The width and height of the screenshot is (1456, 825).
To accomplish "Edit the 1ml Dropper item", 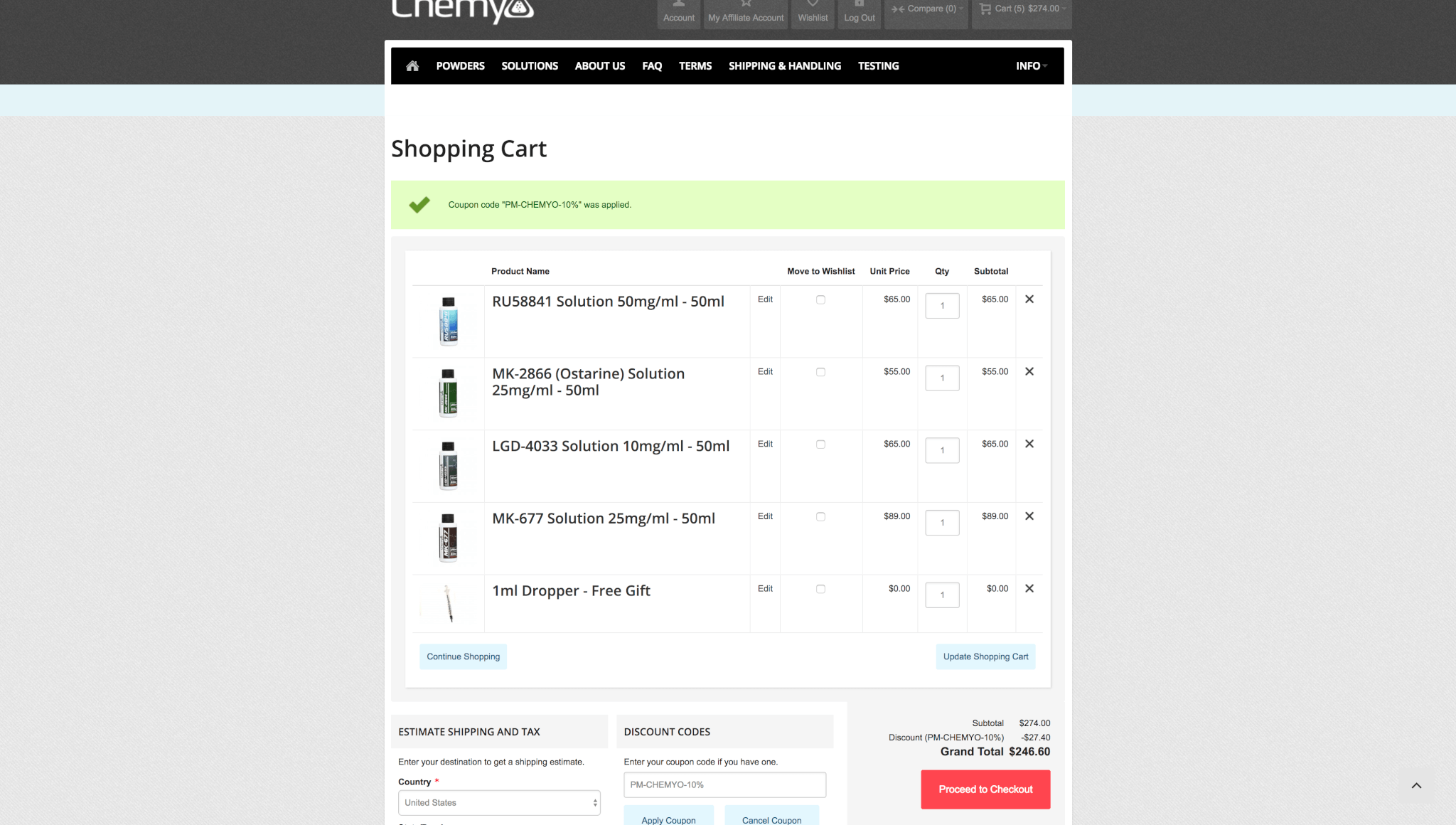I will (x=765, y=588).
